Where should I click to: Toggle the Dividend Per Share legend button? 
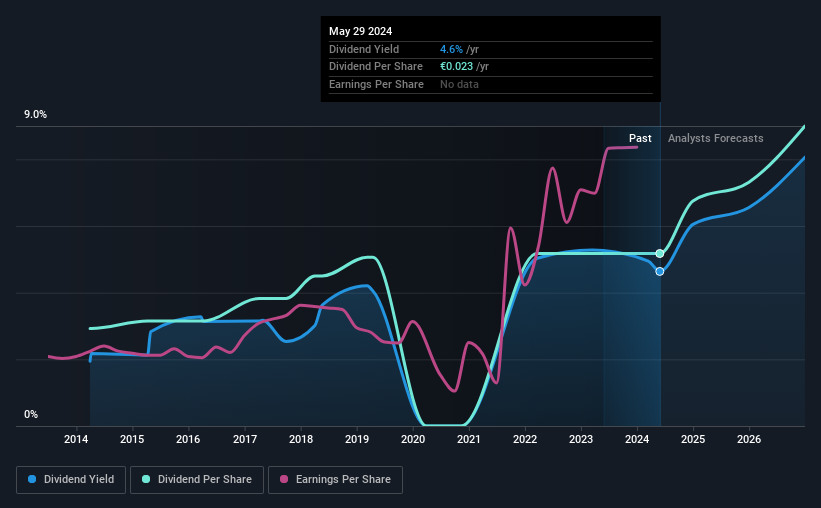pos(197,480)
